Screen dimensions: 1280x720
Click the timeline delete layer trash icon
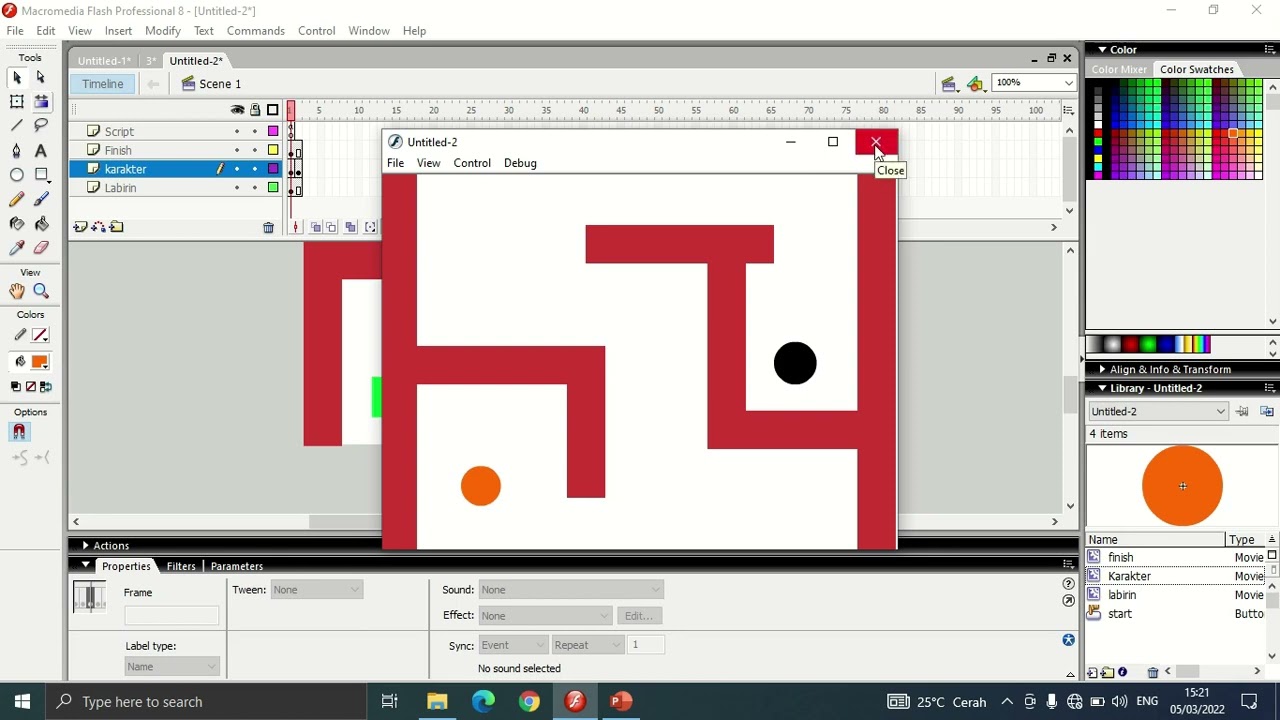click(268, 228)
